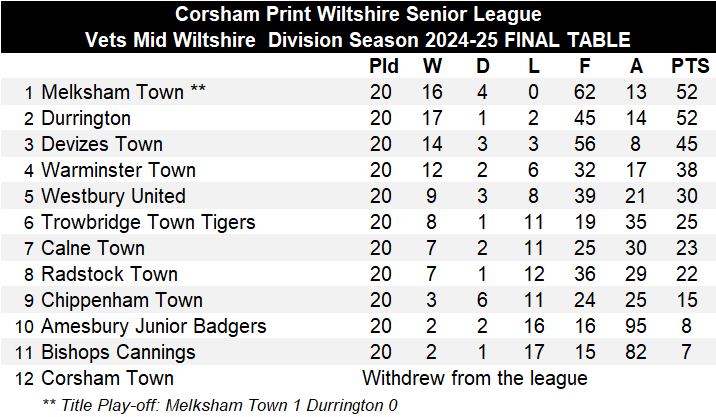Select Trowbridge Town Tigers in the table
The height and width of the screenshot is (417, 716).
tap(148, 222)
